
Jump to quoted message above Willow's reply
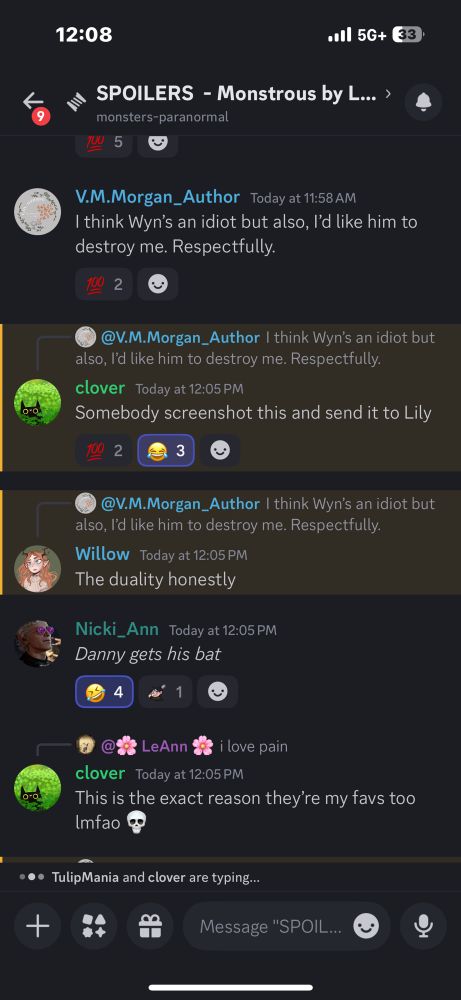[255, 513]
